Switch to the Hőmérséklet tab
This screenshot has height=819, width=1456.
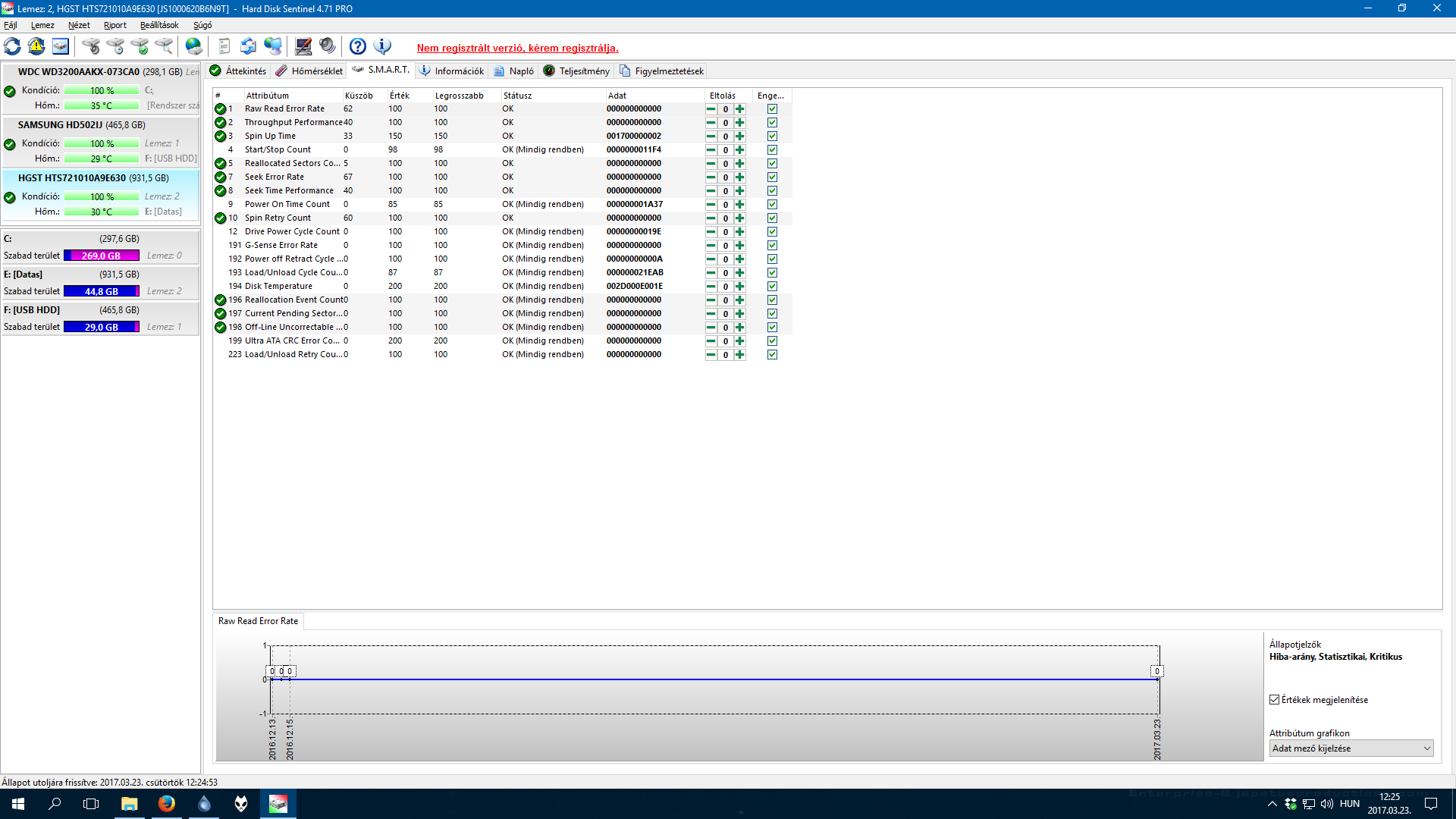point(309,71)
